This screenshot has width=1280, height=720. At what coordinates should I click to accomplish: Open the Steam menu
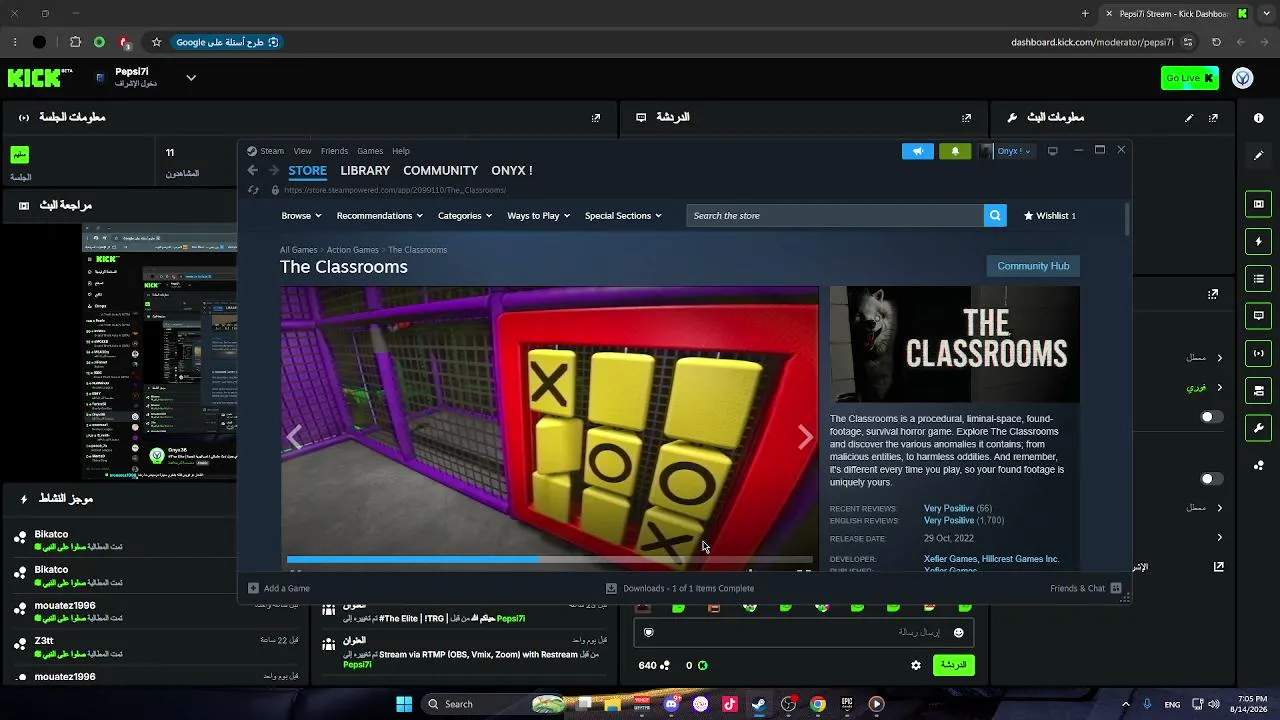click(x=272, y=151)
